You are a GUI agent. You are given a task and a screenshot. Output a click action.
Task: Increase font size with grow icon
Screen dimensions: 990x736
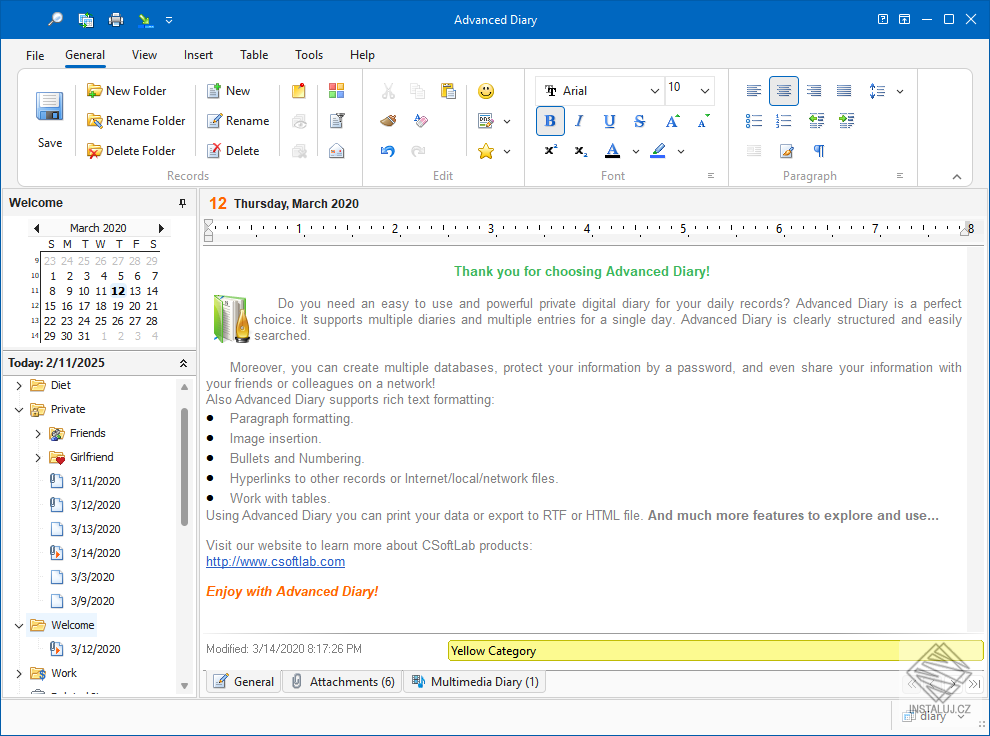pos(672,121)
